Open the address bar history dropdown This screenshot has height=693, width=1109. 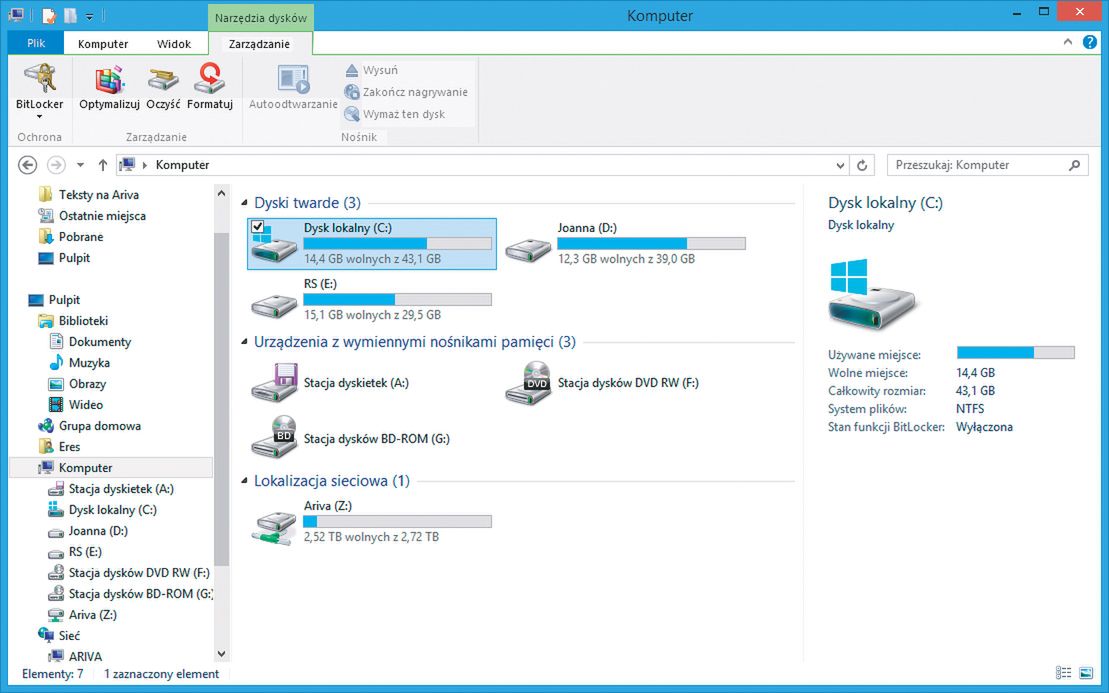click(840, 165)
